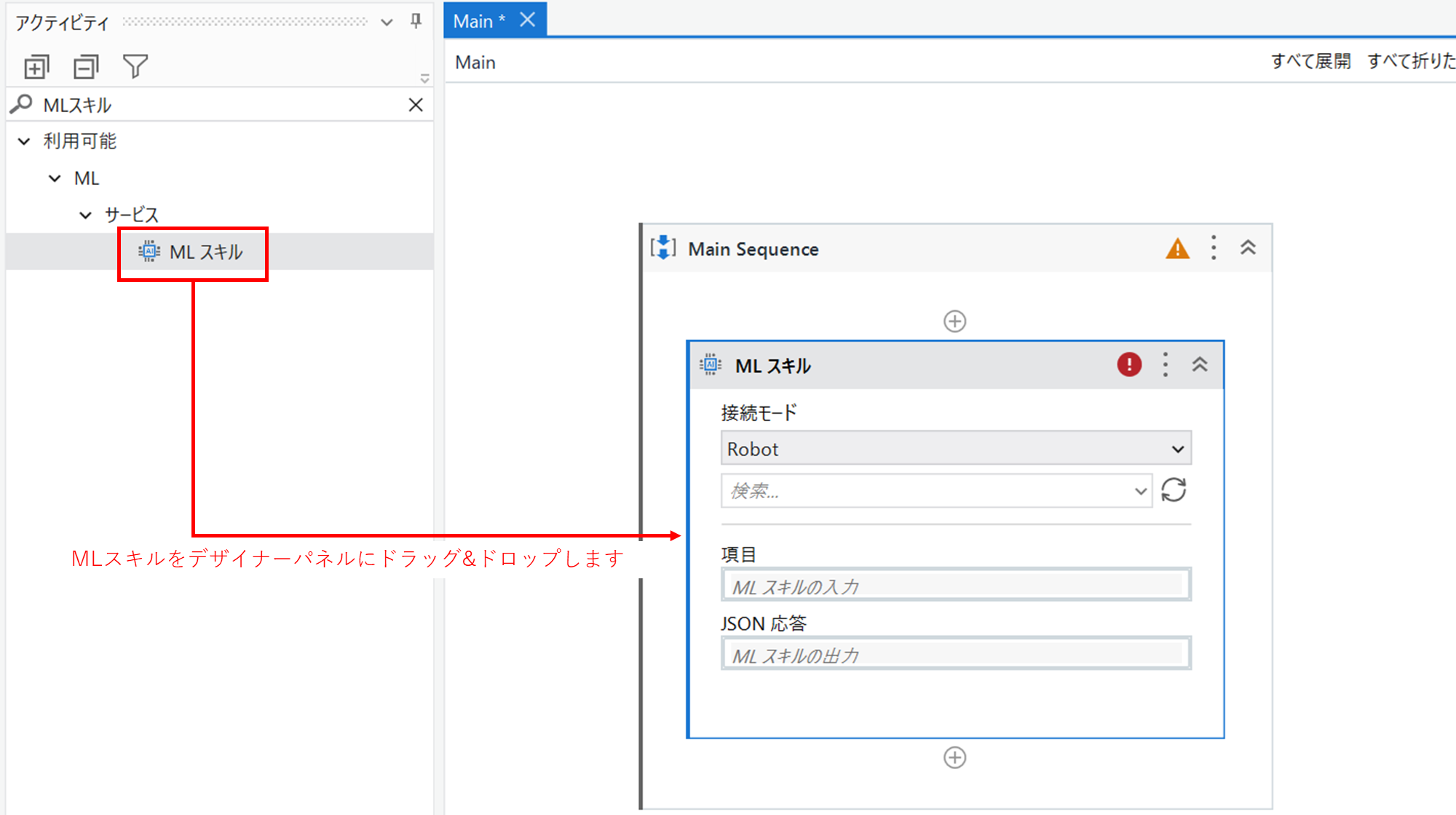Clear the activity search with the X button
Viewport: 1456px width, 815px height.
tap(416, 105)
